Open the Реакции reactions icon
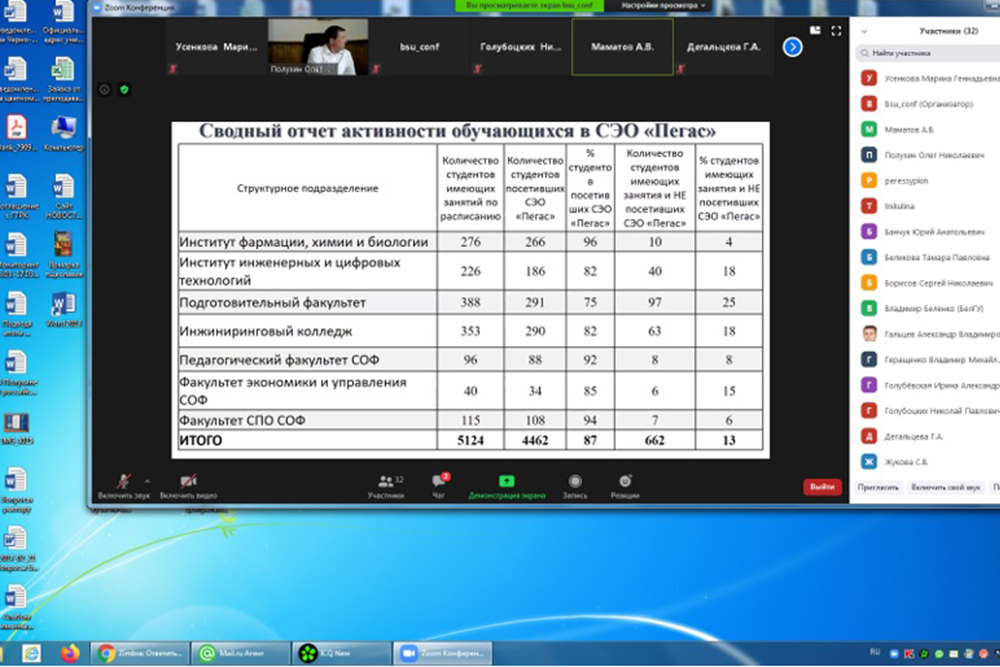The width and height of the screenshot is (1000, 667). point(625,482)
